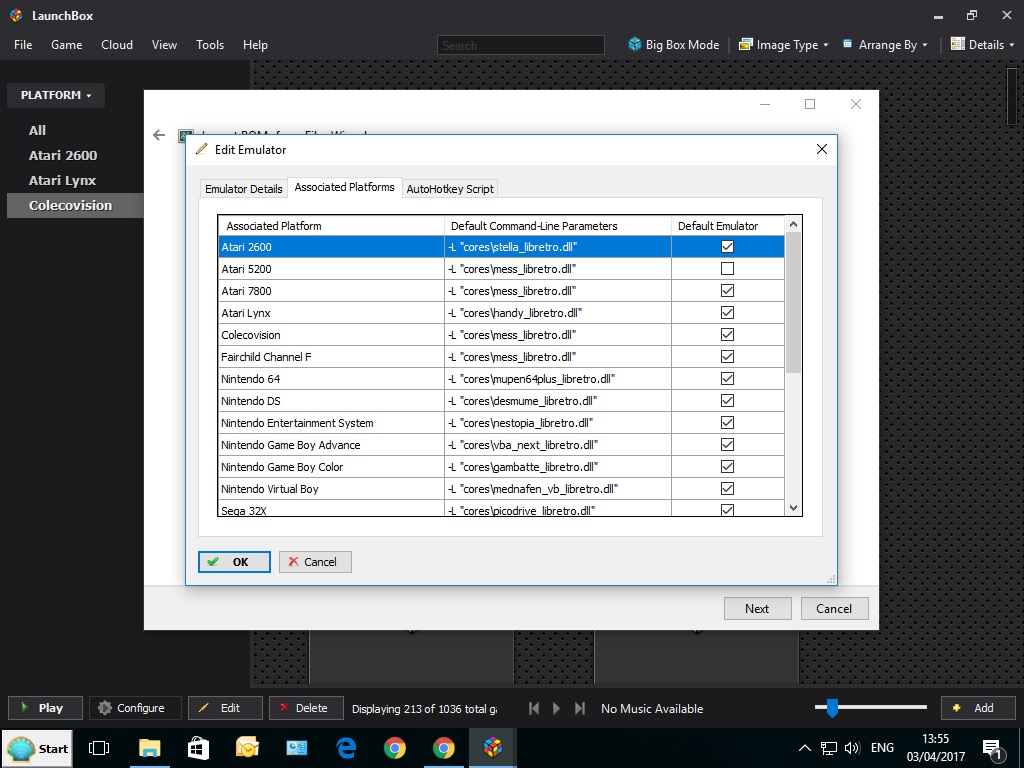
Task: Click the Delete button
Action: [x=306, y=708]
